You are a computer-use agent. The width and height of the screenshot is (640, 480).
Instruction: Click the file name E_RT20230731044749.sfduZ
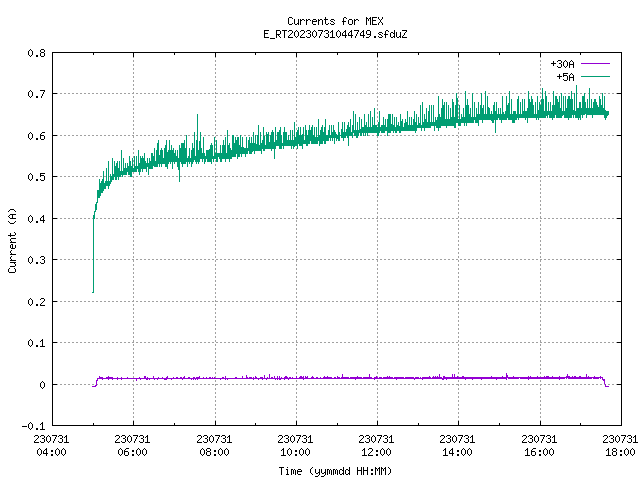[x=335, y=34]
